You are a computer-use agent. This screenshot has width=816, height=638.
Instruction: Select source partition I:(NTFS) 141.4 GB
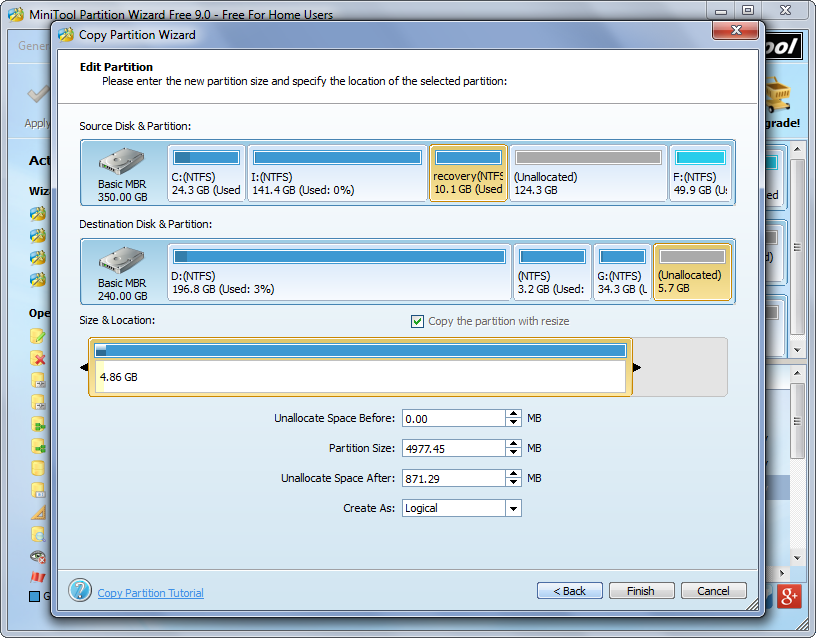point(337,173)
